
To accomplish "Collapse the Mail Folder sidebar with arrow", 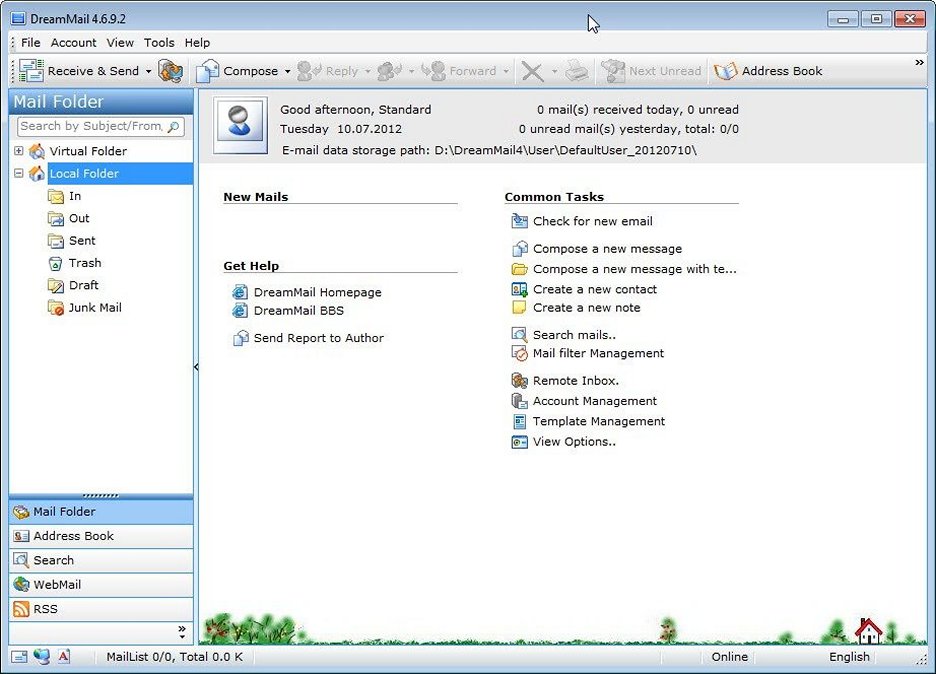I will tap(196, 367).
